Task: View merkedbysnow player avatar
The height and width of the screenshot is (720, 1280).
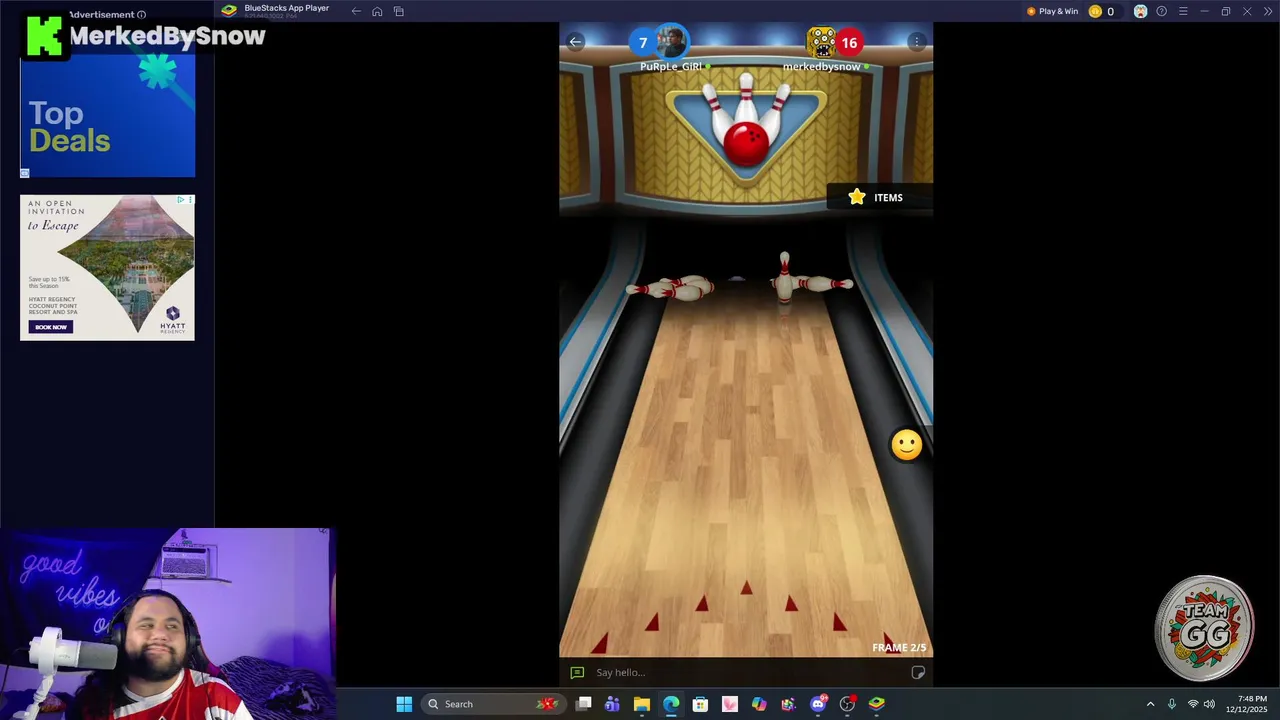Action: [x=822, y=42]
